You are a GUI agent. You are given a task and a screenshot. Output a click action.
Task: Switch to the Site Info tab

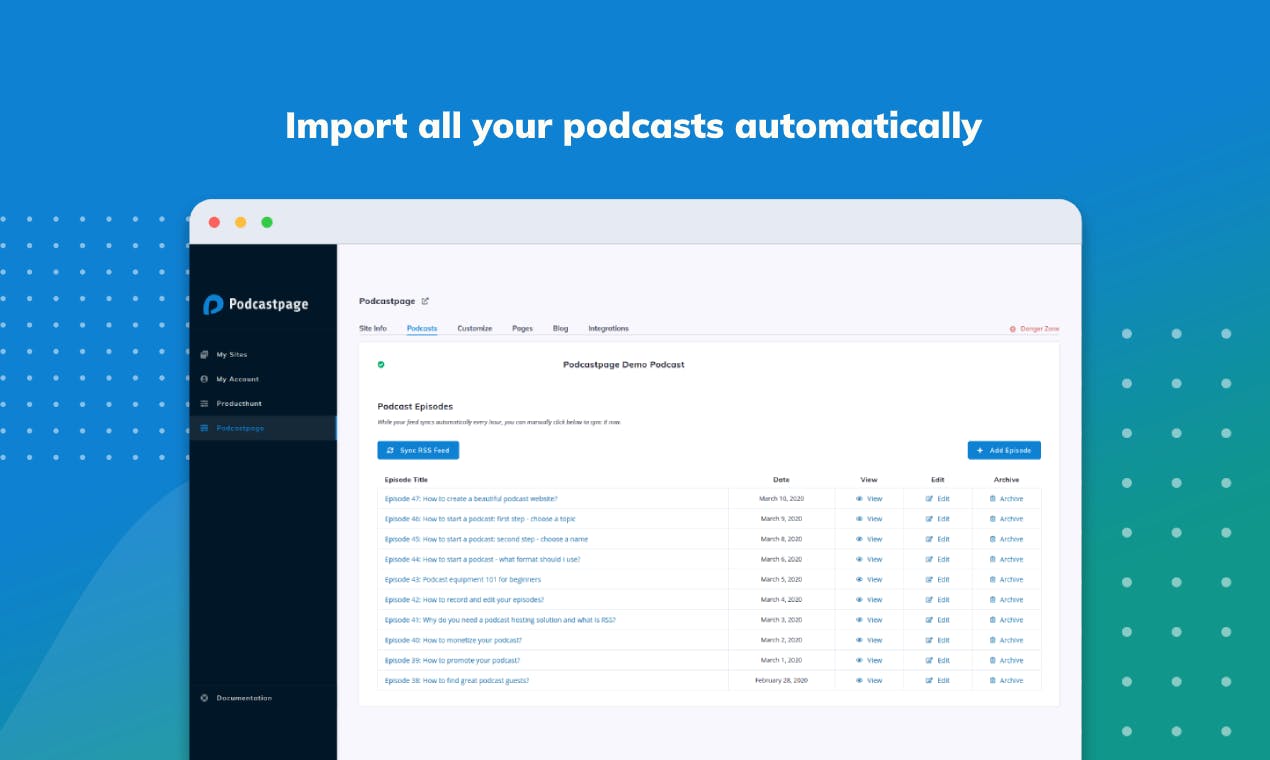tap(373, 328)
